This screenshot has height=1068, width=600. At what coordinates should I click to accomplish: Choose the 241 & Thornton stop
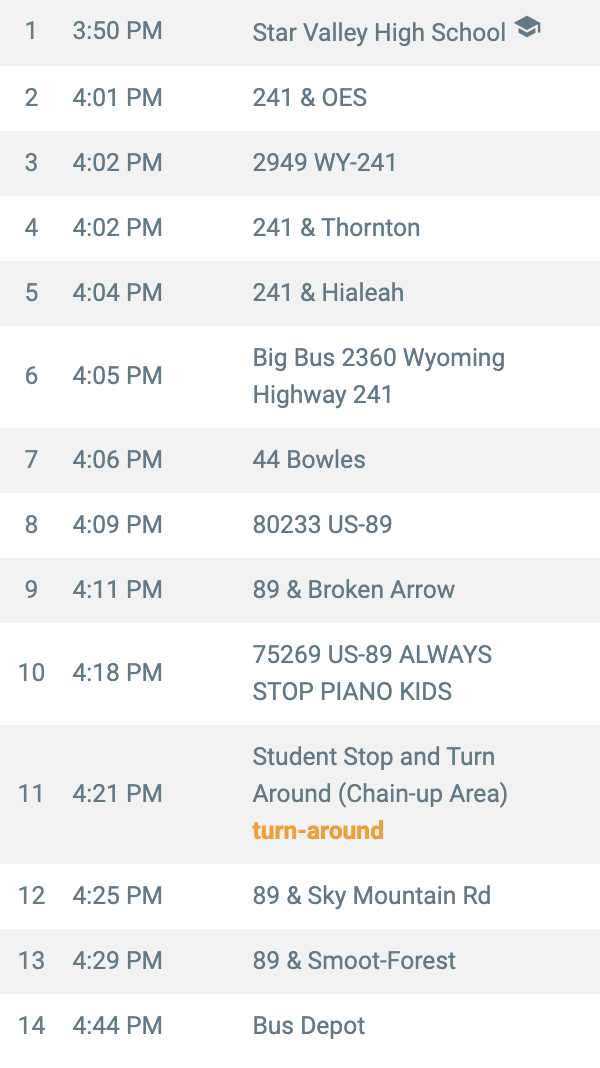pos(336,228)
